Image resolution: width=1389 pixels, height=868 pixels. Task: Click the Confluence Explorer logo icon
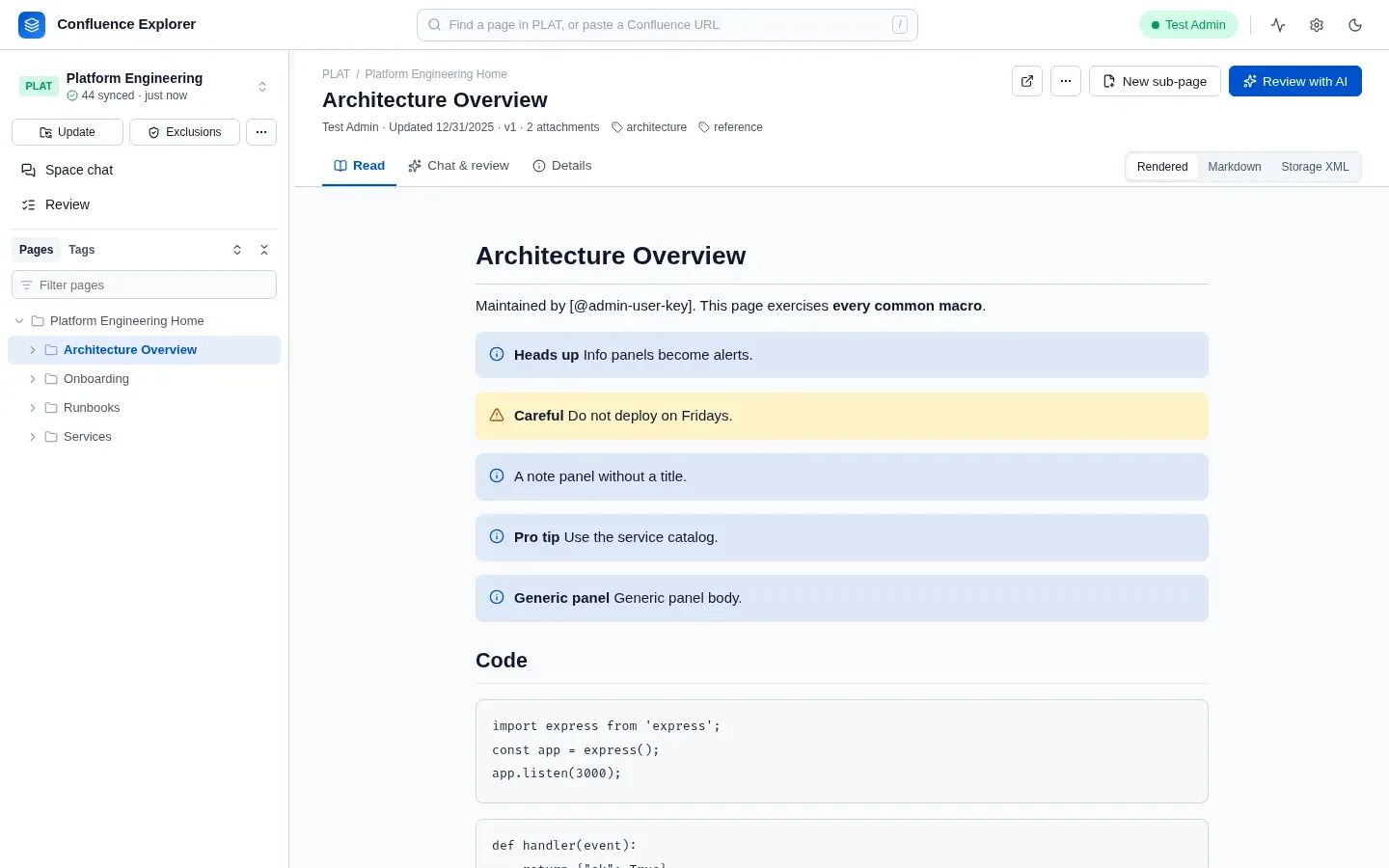[32, 25]
